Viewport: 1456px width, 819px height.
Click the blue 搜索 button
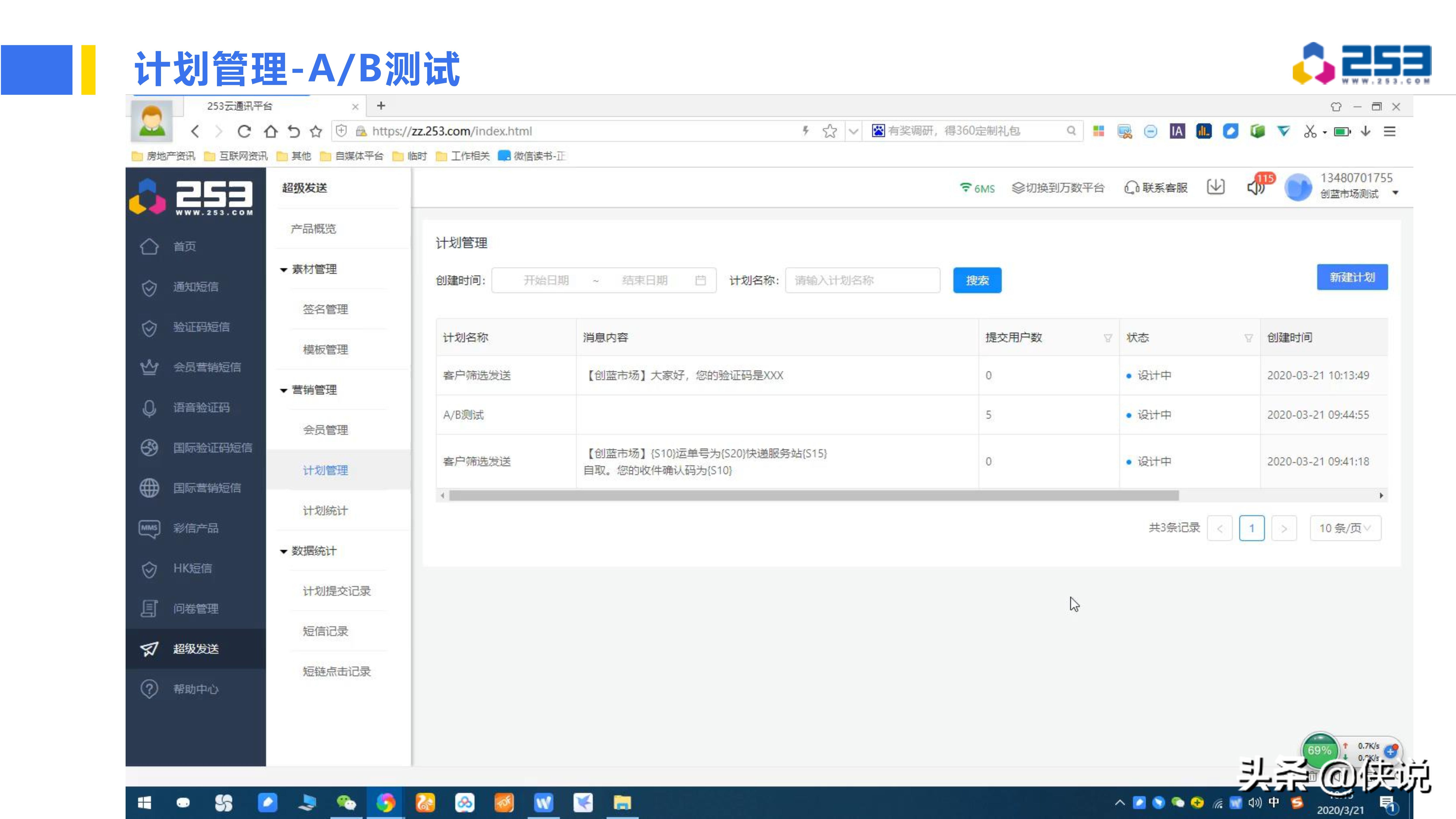[x=977, y=280]
